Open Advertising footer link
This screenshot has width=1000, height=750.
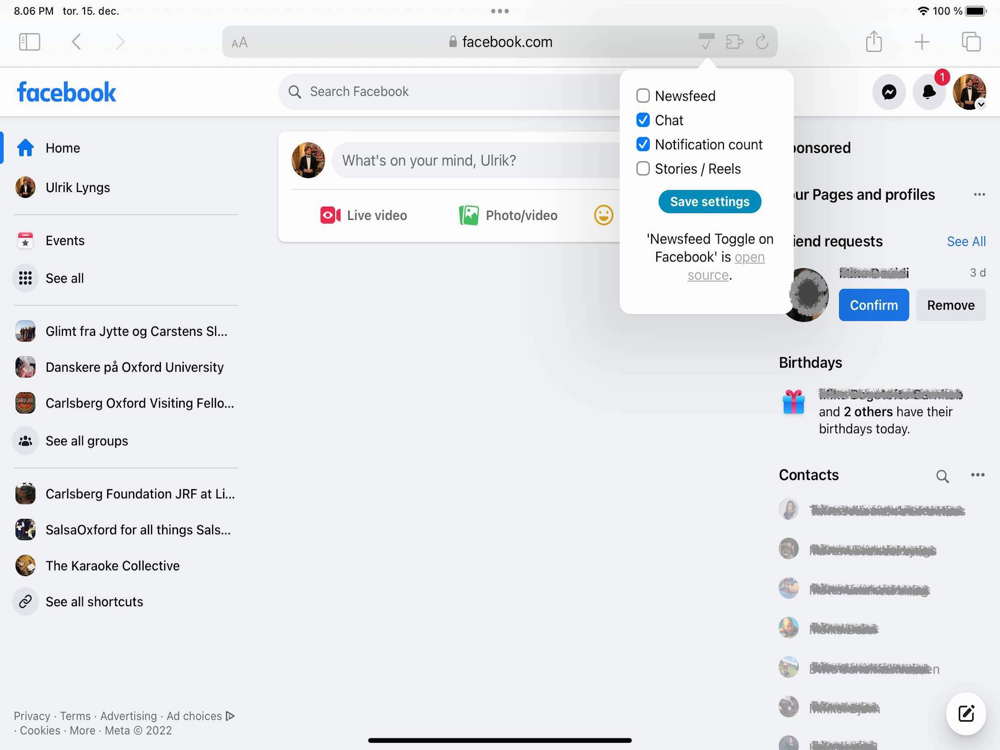point(128,716)
